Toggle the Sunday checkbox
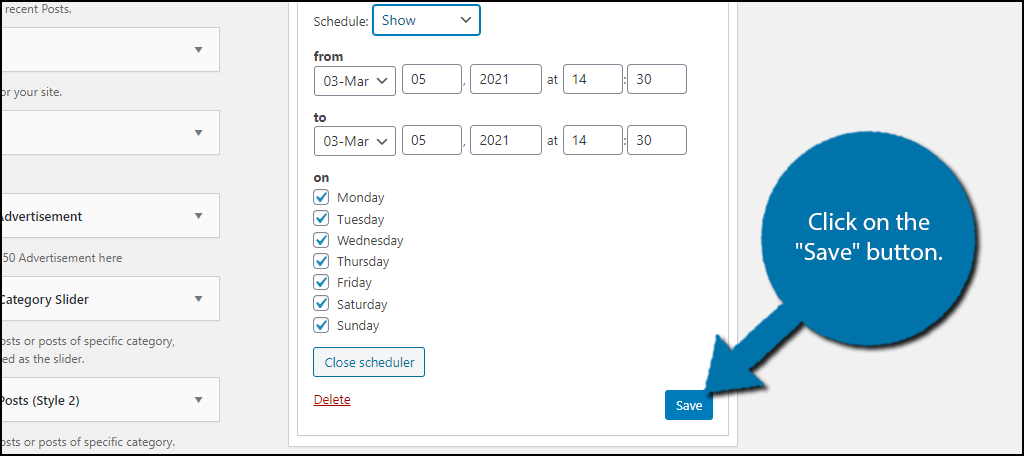The width and height of the screenshot is (1024, 456). point(321,325)
